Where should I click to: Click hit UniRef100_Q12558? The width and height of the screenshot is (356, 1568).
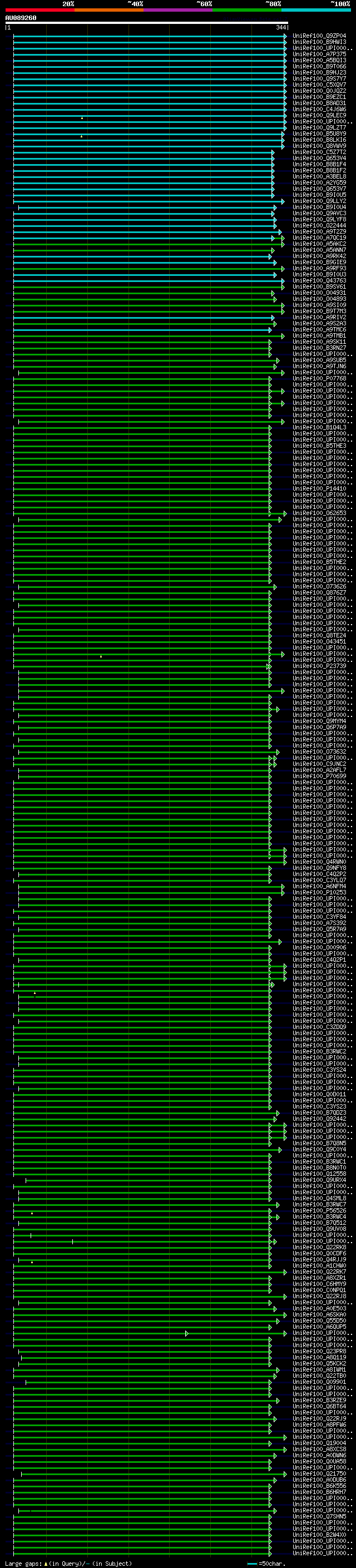(x=319, y=1174)
